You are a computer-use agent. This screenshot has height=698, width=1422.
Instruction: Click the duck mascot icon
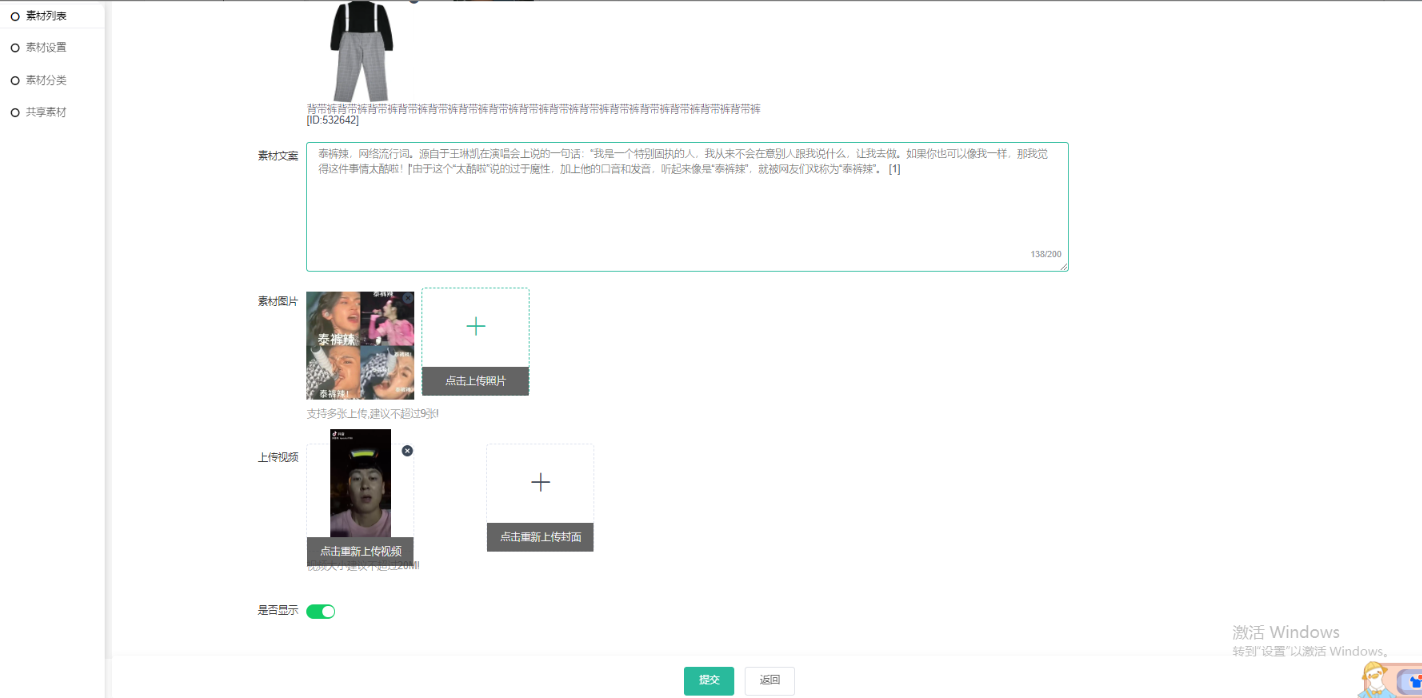pos(1376,682)
